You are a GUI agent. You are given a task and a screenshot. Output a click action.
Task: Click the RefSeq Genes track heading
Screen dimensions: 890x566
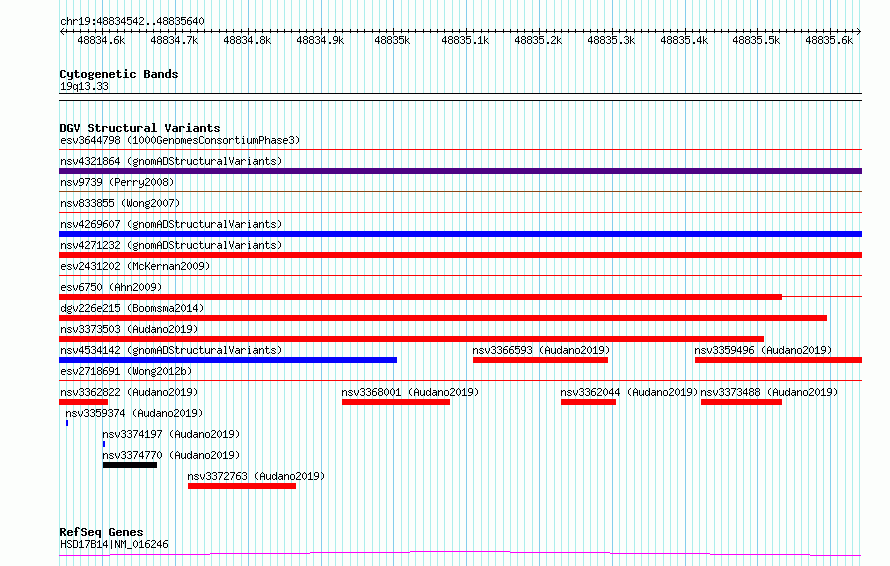pyautogui.click(x=101, y=533)
